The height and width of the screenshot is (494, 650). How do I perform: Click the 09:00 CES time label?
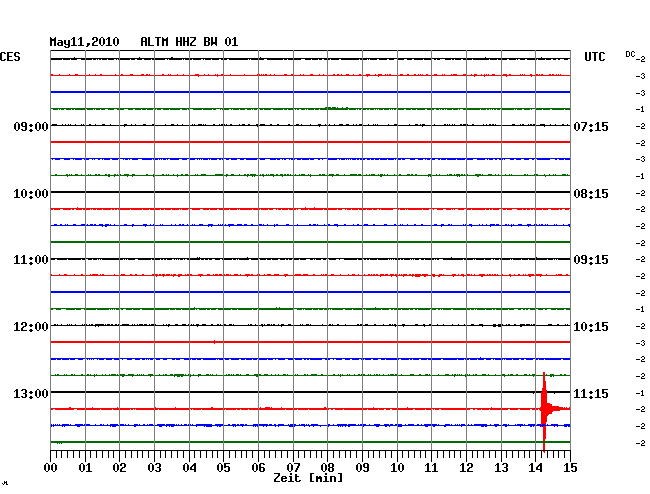tap(31, 126)
